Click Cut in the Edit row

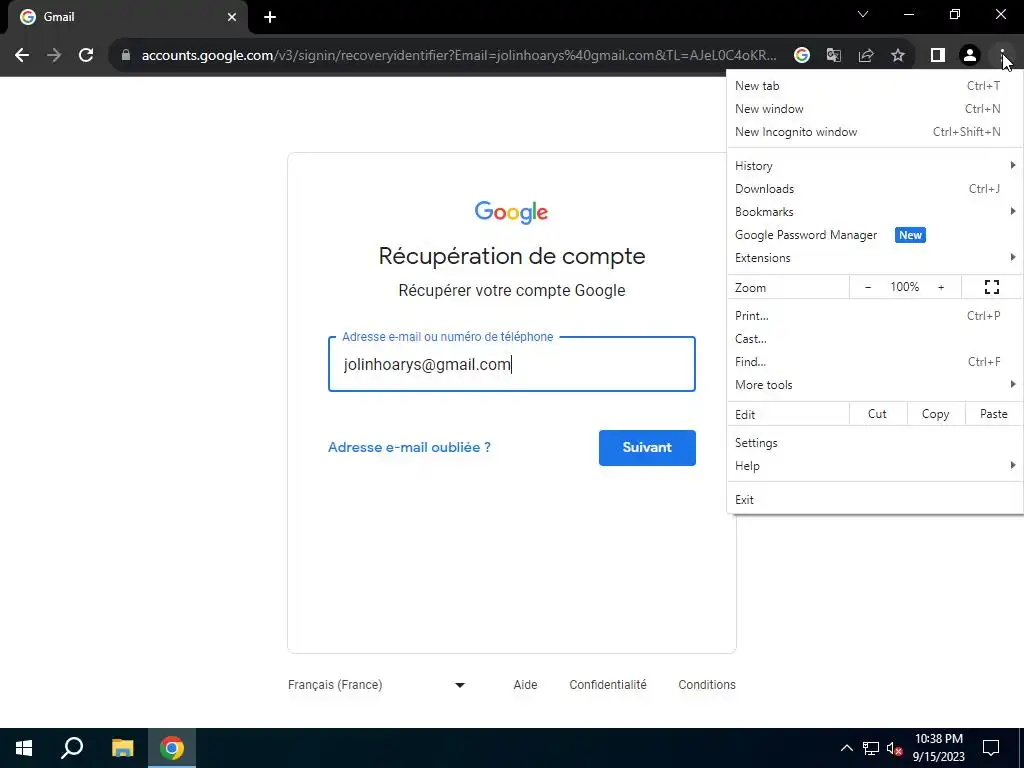point(877,414)
